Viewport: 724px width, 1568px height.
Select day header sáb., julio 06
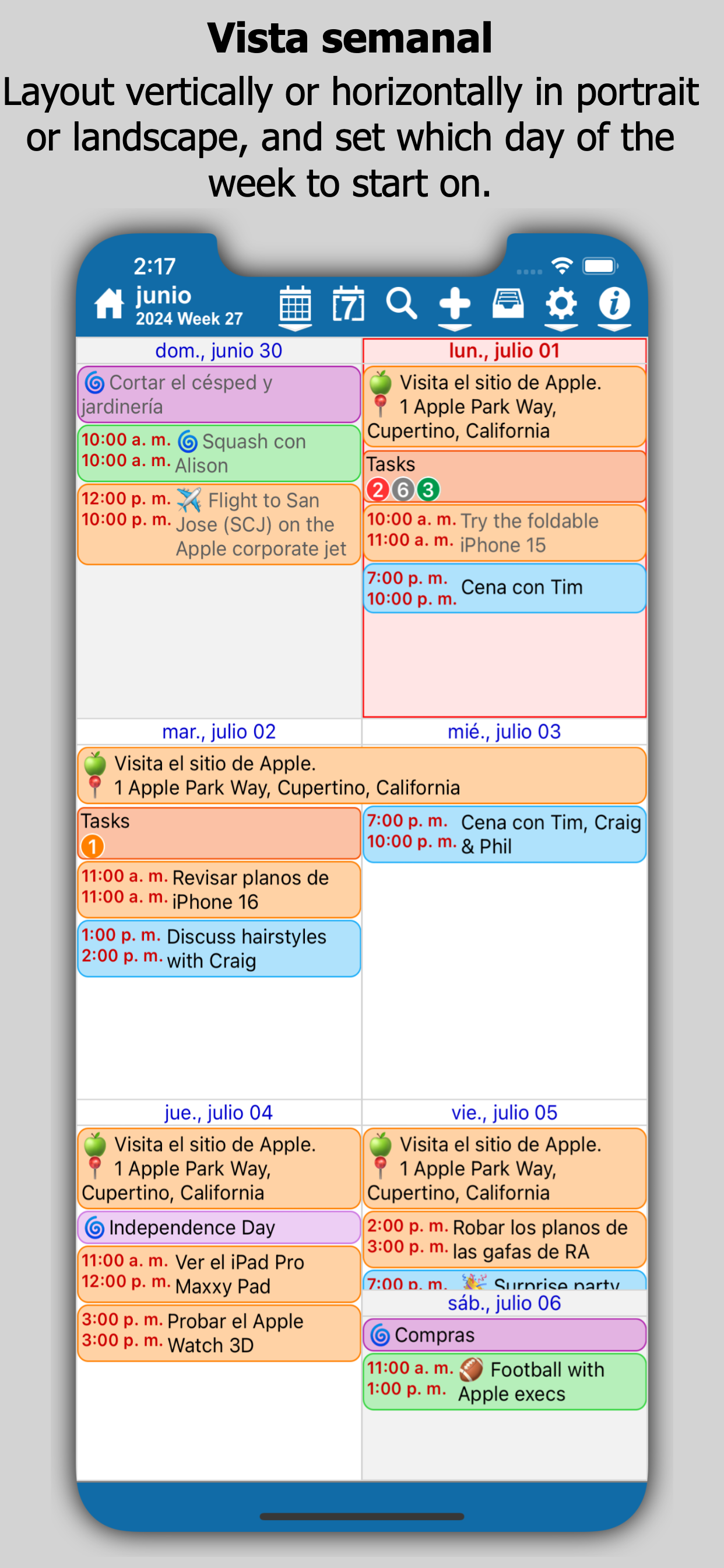[x=504, y=1303]
